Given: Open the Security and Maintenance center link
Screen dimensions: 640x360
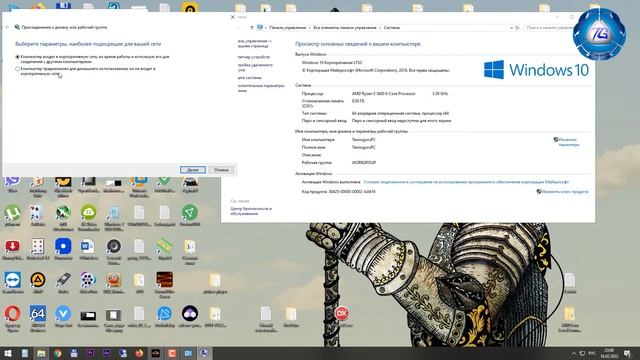Looking at the screenshot, I should [251, 211].
